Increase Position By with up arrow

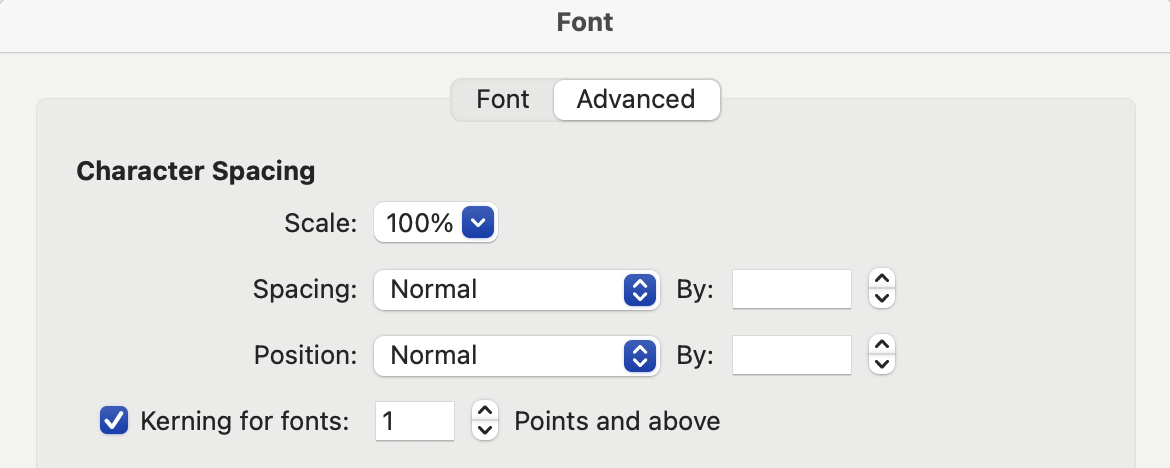pyautogui.click(x=881, y=345)
